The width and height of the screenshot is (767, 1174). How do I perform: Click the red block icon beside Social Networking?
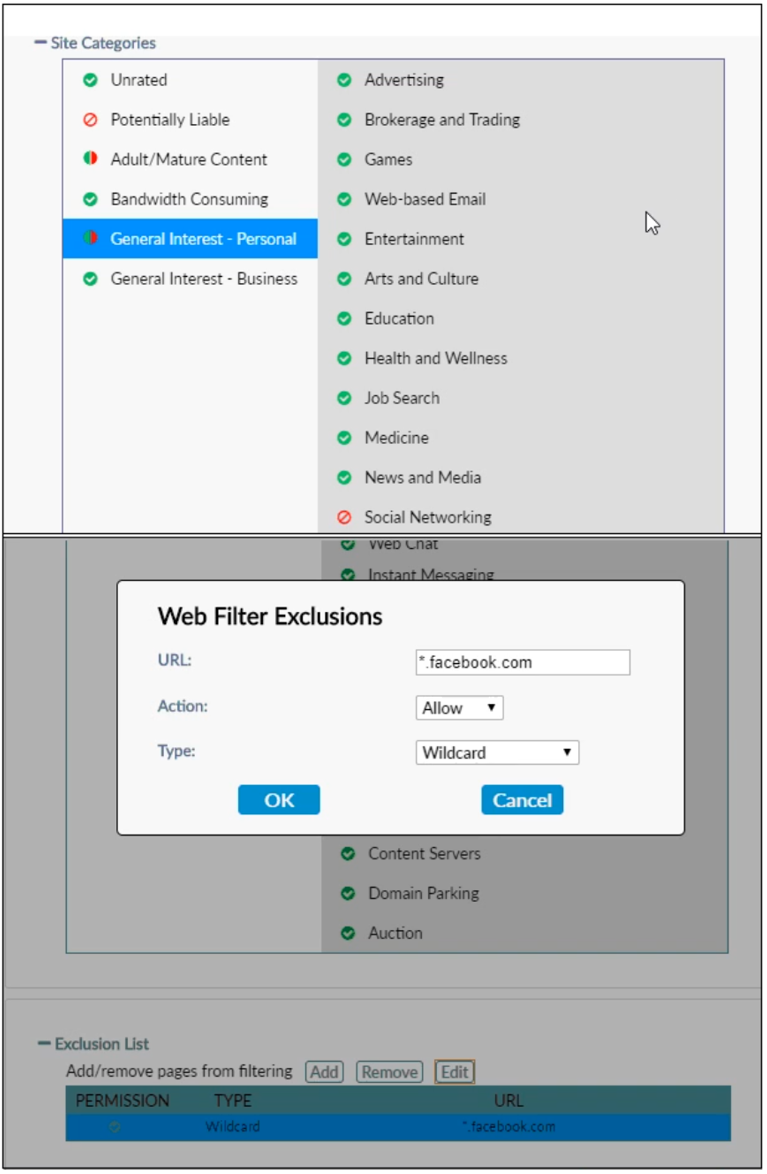click(x=344, y=518)
